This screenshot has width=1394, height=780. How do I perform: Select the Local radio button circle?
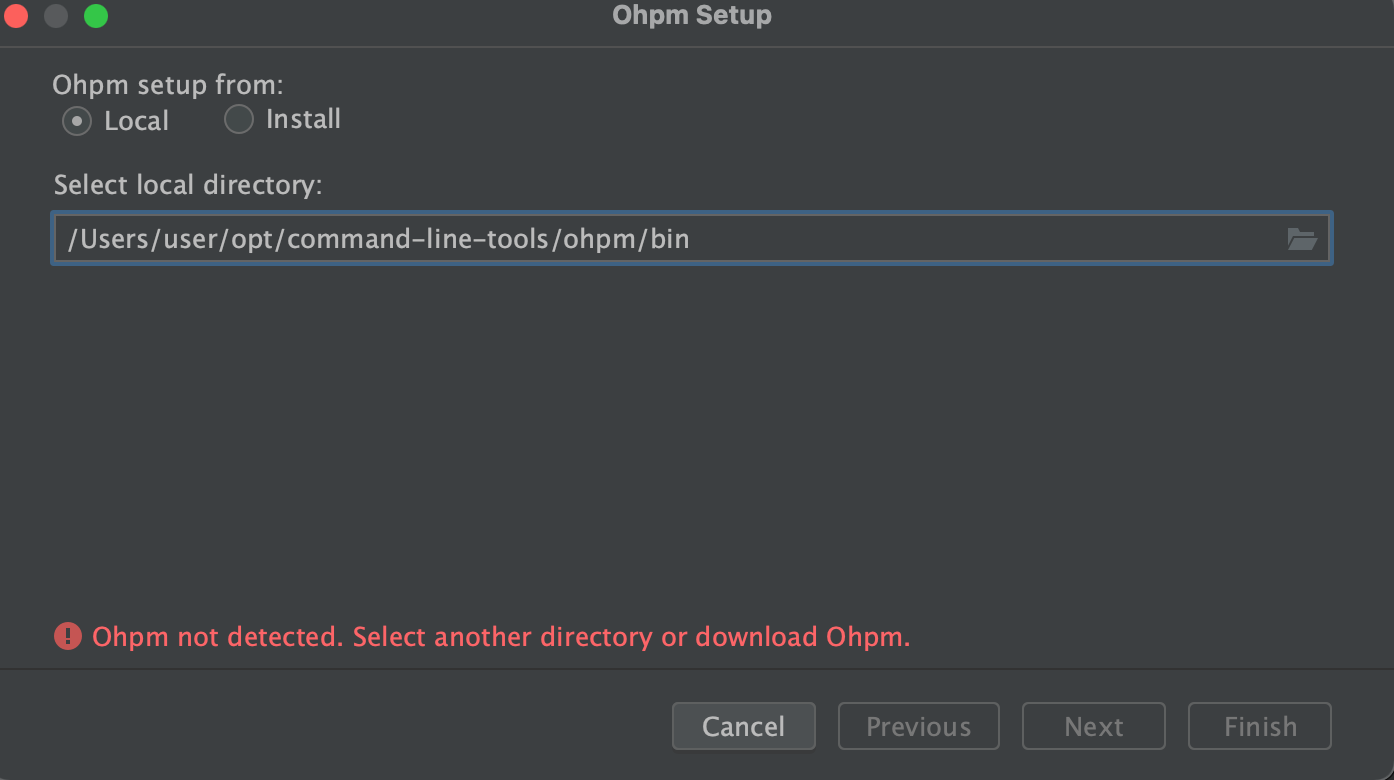point(77,121)
